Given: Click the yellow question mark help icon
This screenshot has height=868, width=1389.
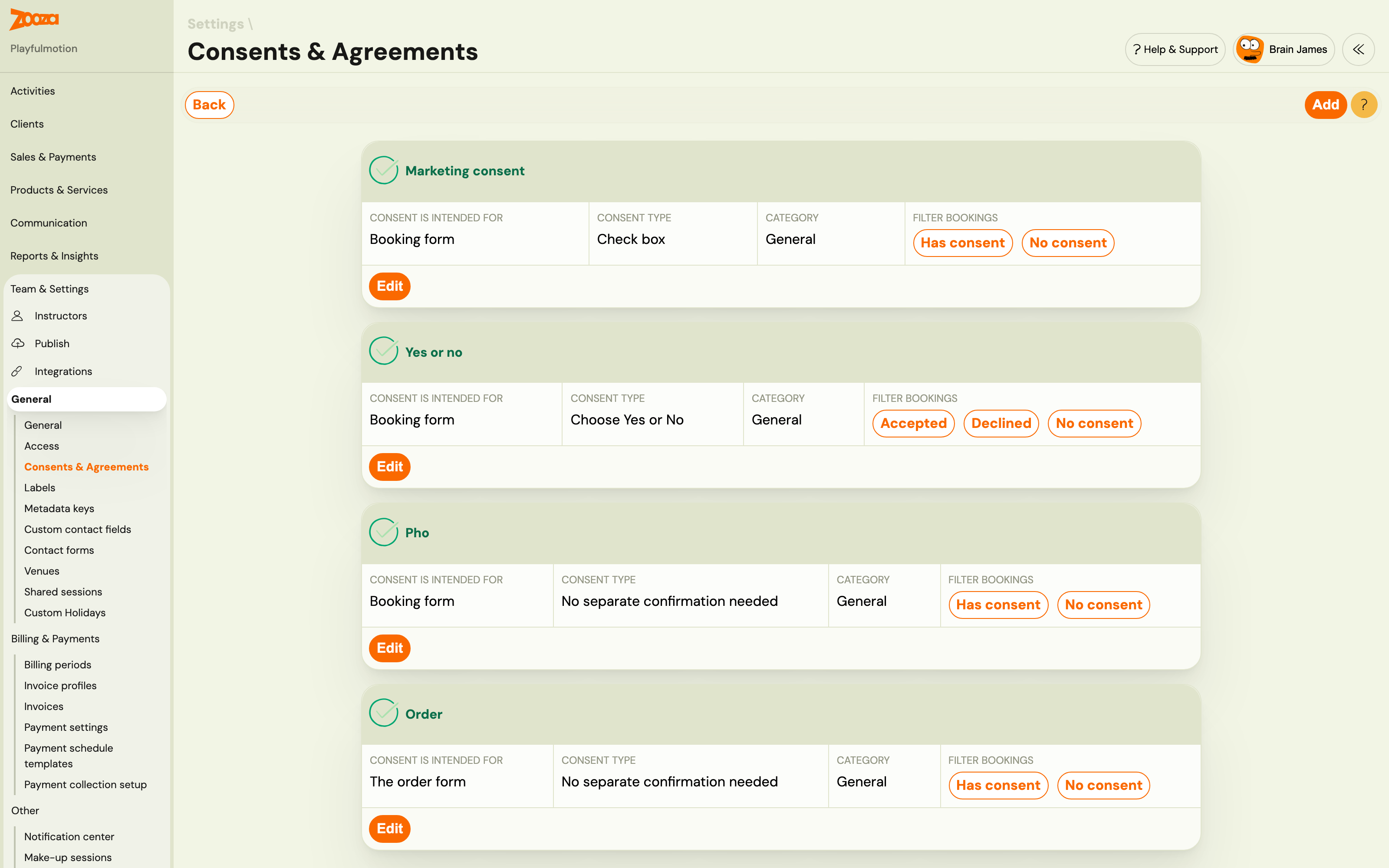Looking at the screenshot, I should pos(1364,105).
